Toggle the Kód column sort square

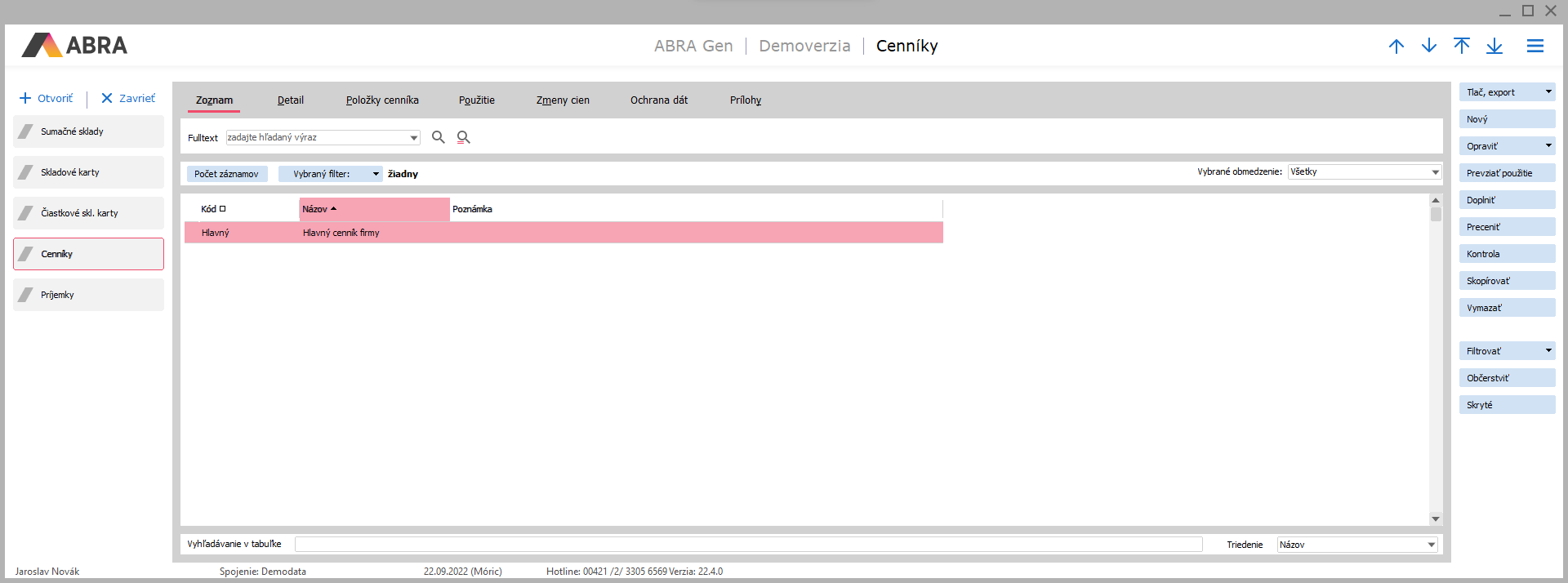[222, 209]
